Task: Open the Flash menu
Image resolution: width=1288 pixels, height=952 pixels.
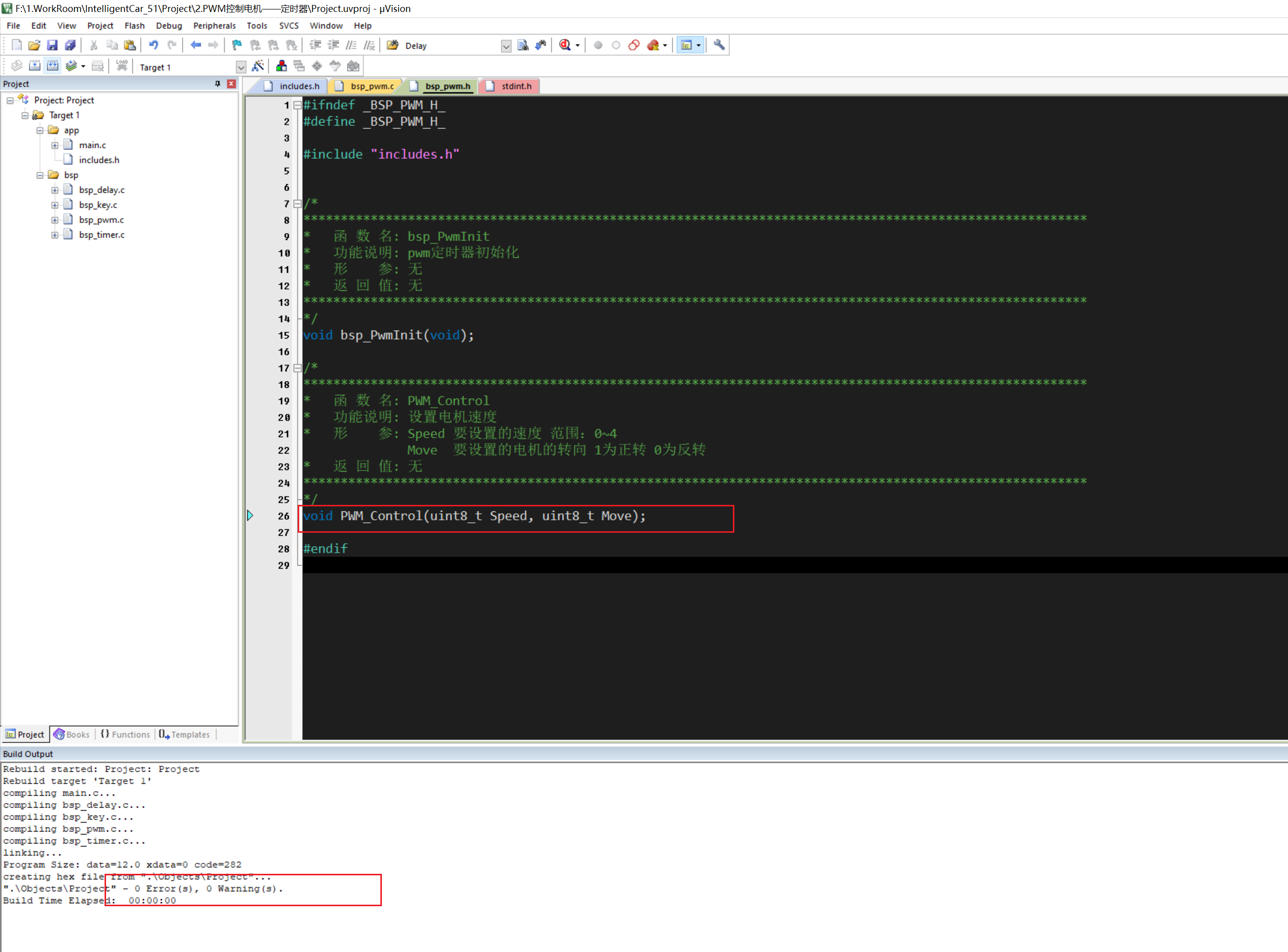Action: click(134, 26)
